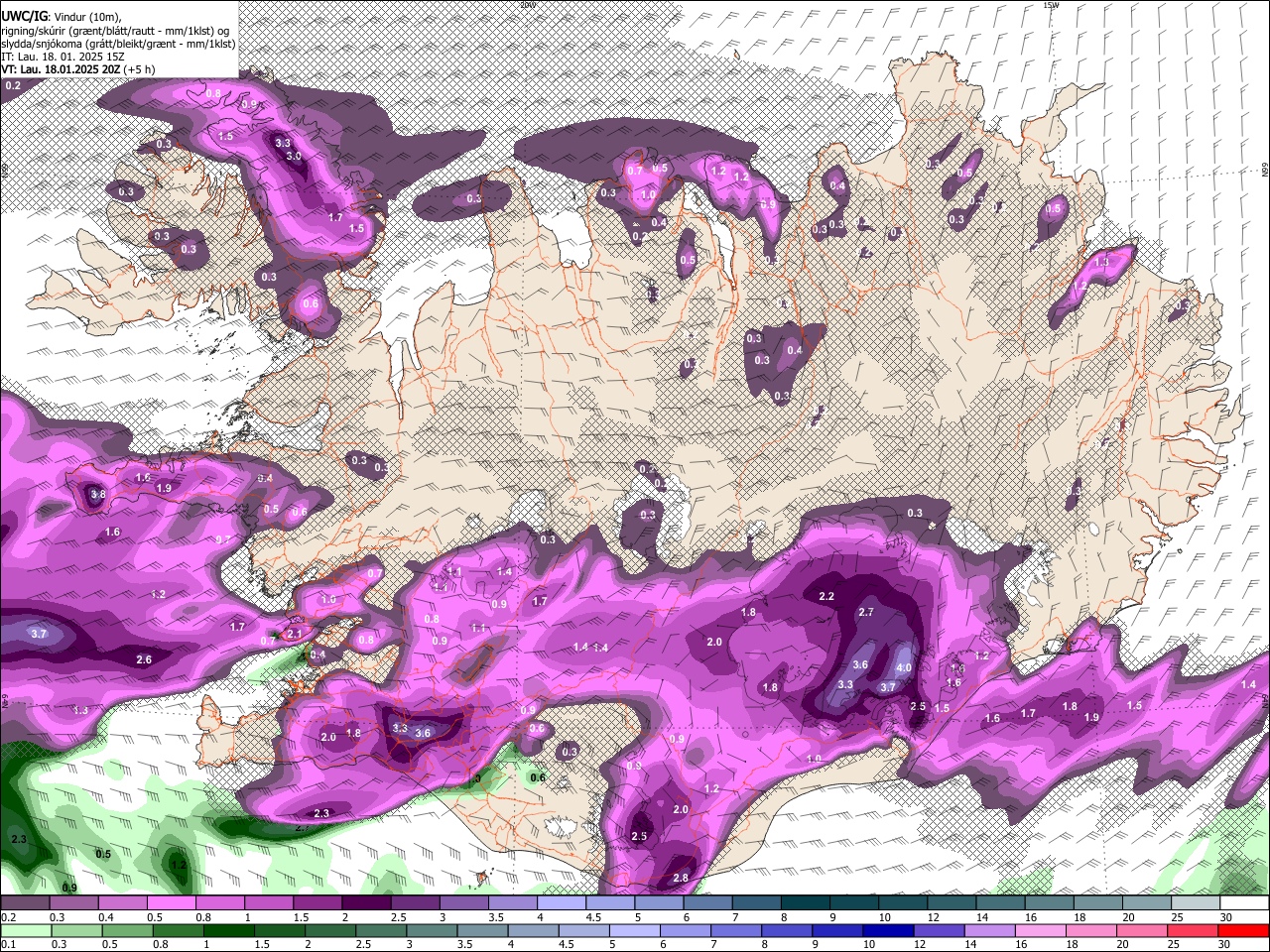Viewport: 1270px width, 952px height.
Task: Select the dark teal upper legend swatch labeled 9
Action: coord(855,903)
